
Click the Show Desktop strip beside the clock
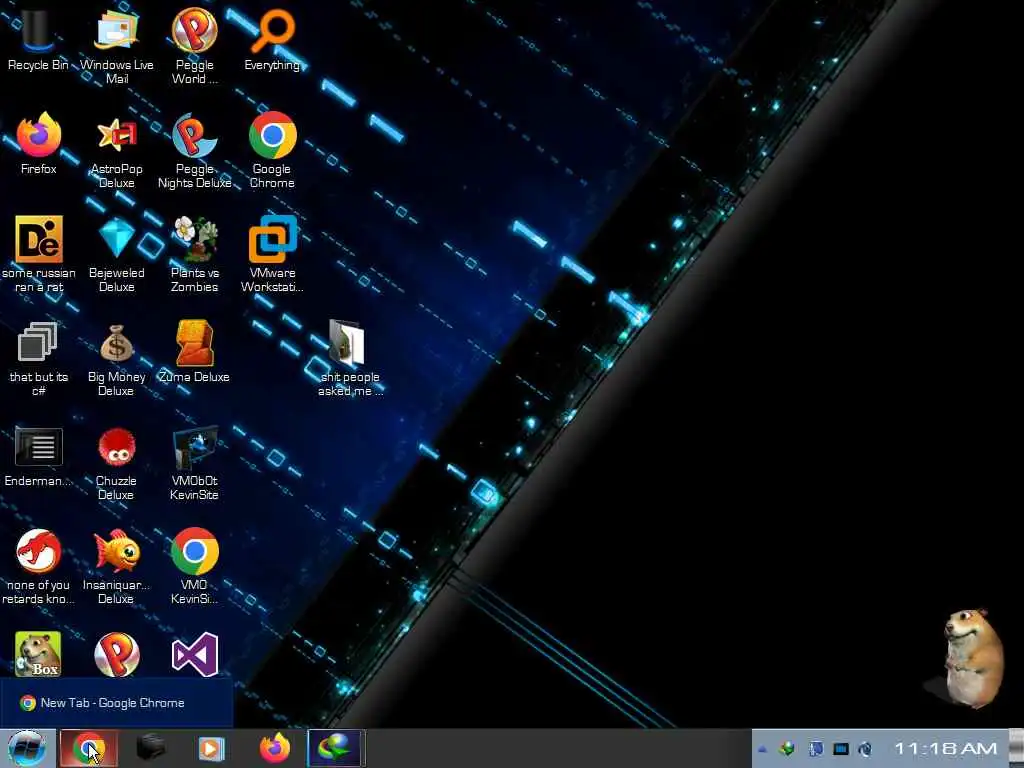[1016, 748]
